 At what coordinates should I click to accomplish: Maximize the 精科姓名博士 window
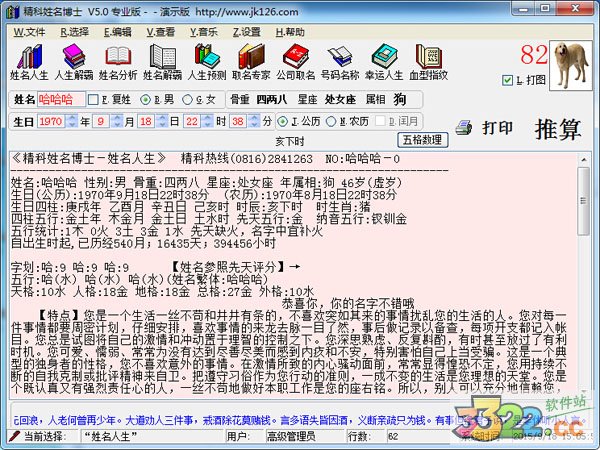click(545, 9)
